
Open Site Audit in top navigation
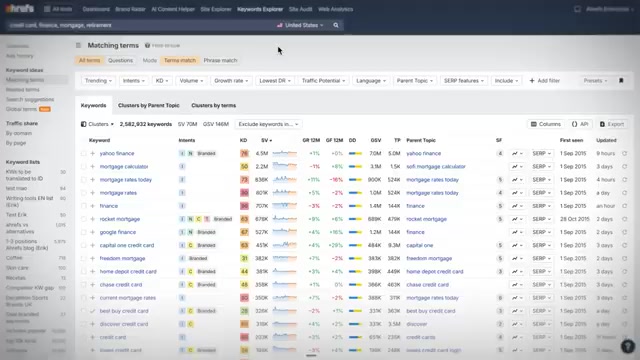click(x=300, y=9)
